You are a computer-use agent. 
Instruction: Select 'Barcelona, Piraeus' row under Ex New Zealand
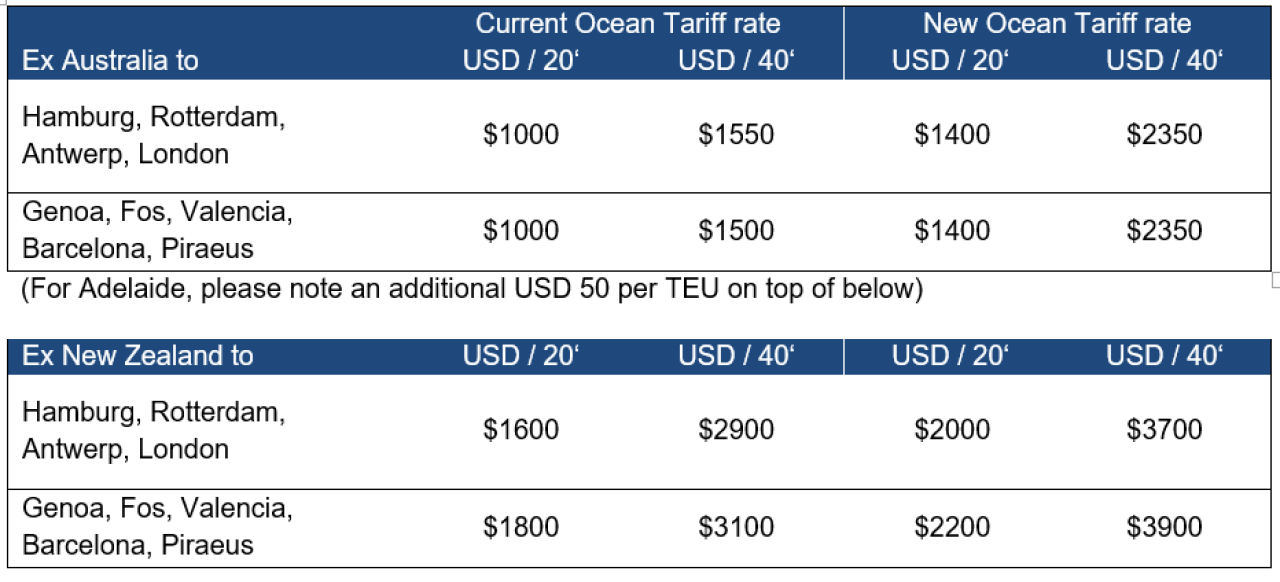coord(640,528)
